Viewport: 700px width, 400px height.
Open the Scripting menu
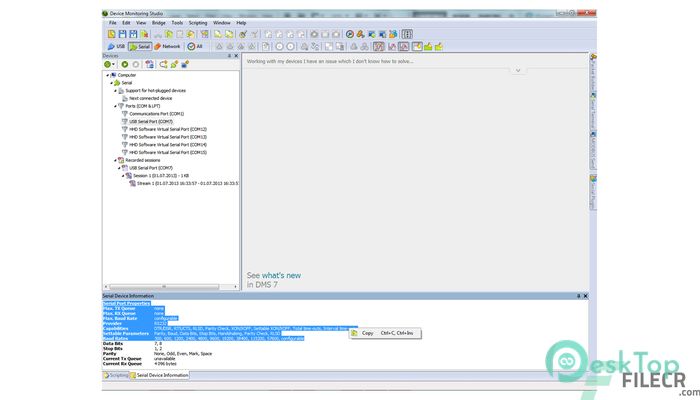[198, 23]
